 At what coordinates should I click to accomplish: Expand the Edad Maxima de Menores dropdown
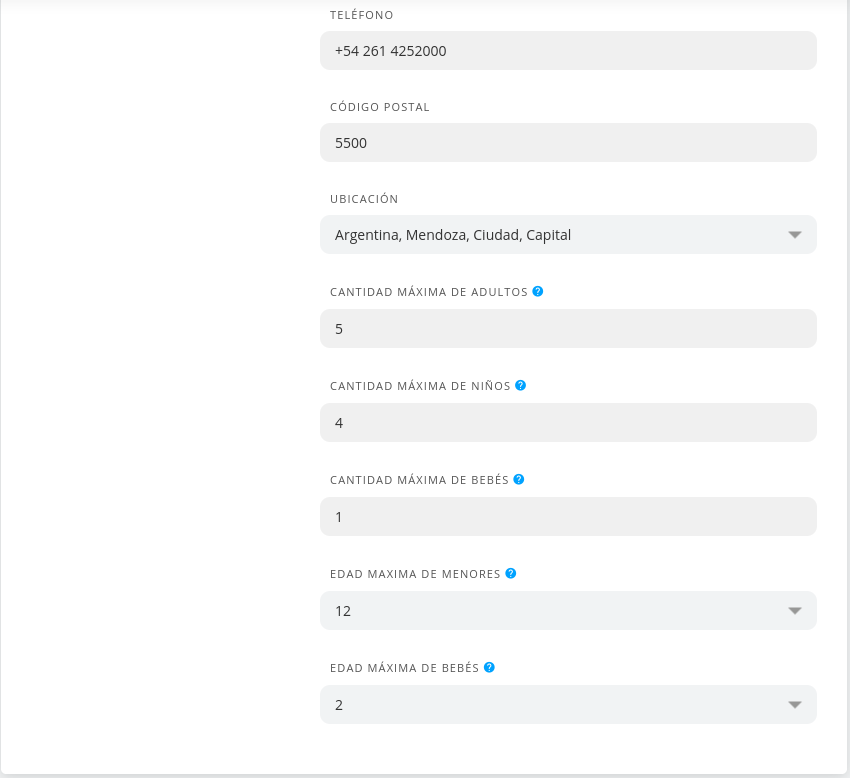568,610
